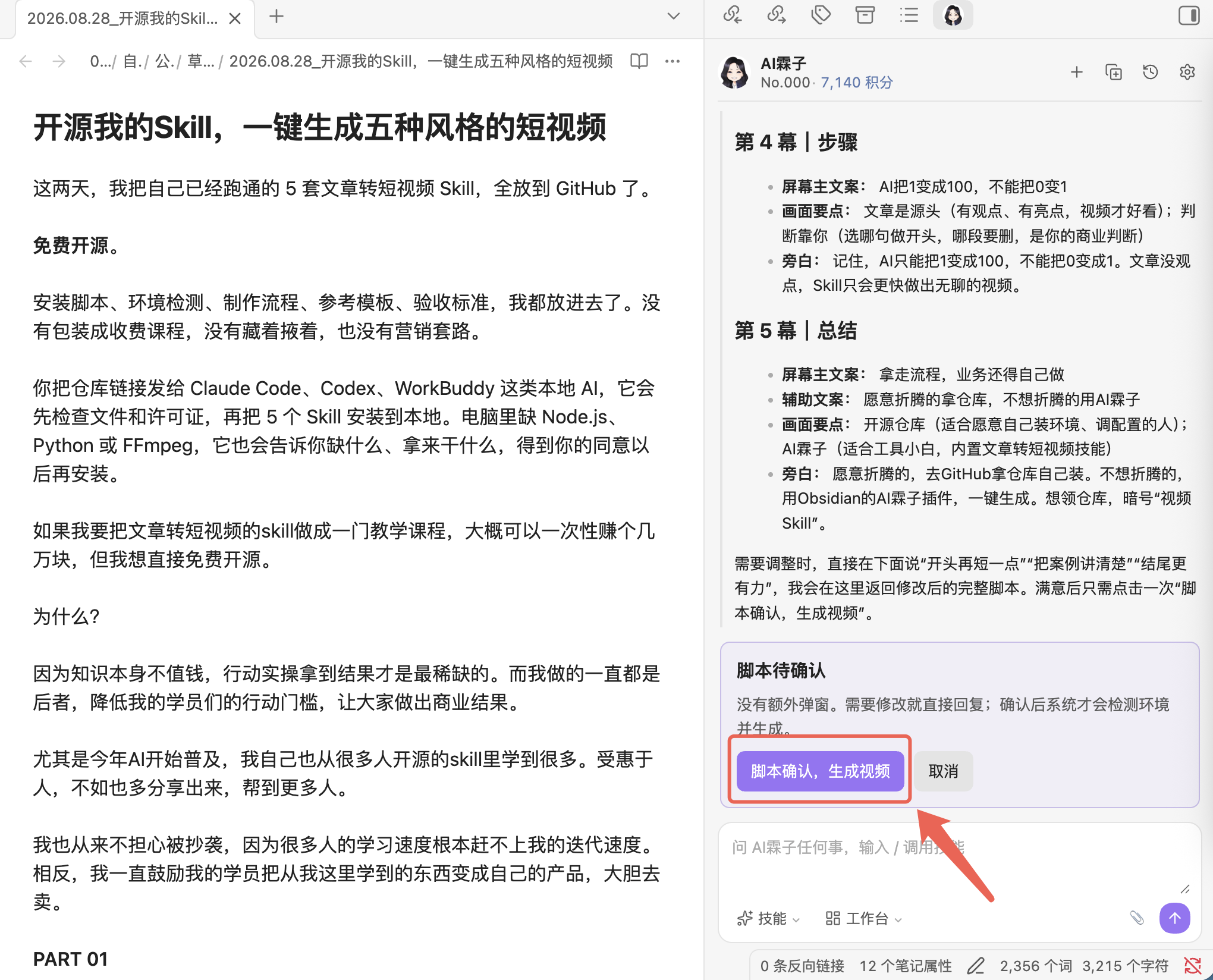Open the tab list dropdown chevron
1213x980 pixels.
tap(673, 17)
